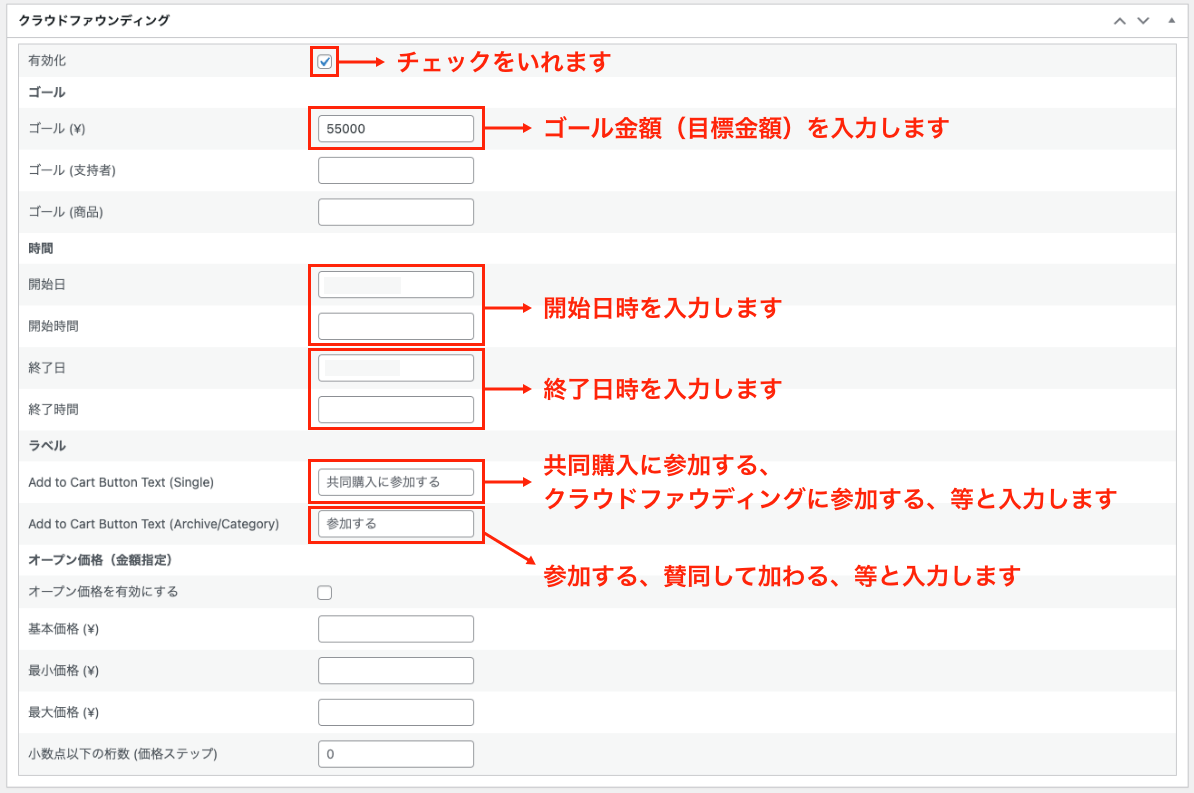Focus the ゴール (商品) input field
Image resolution: width=1194 pixels, height=793 pixels.
(395, 212)
